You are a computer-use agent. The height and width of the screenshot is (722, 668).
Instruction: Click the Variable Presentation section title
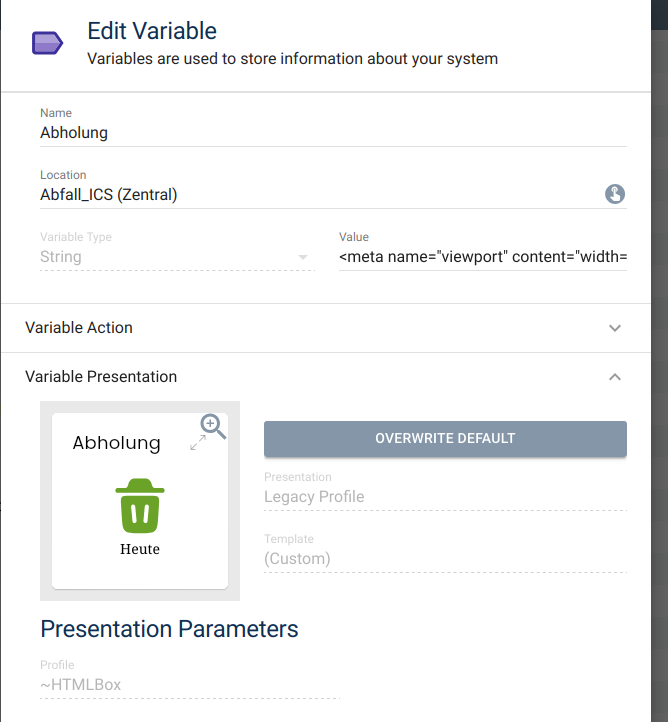click(x=101, y=377)
